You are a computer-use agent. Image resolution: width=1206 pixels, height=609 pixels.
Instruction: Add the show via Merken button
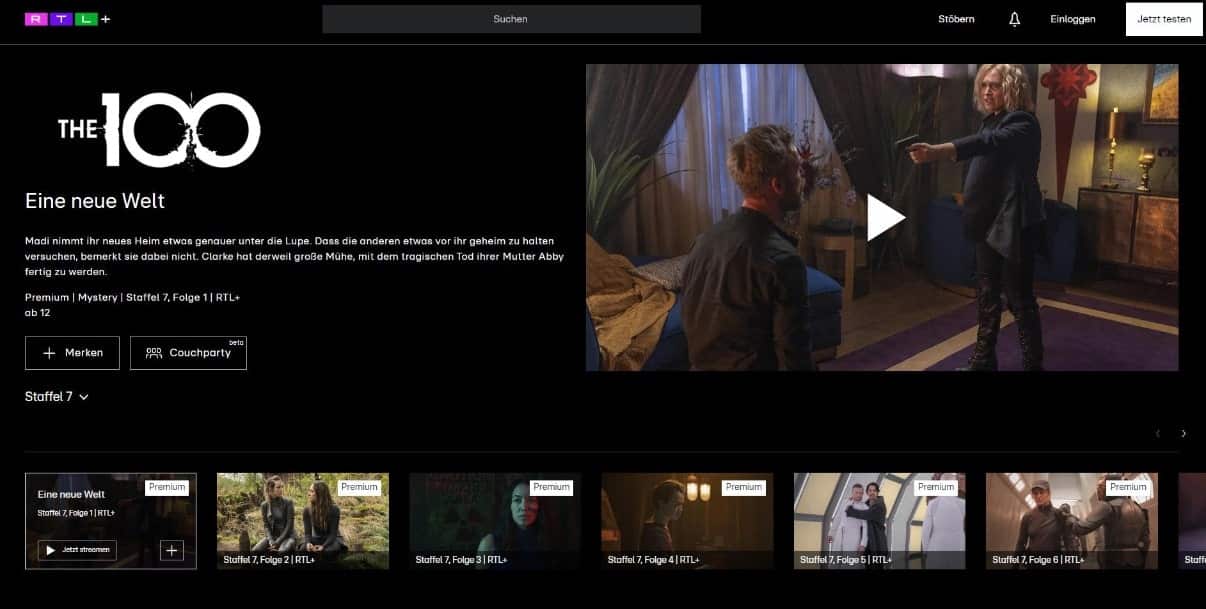pos(72,353)
